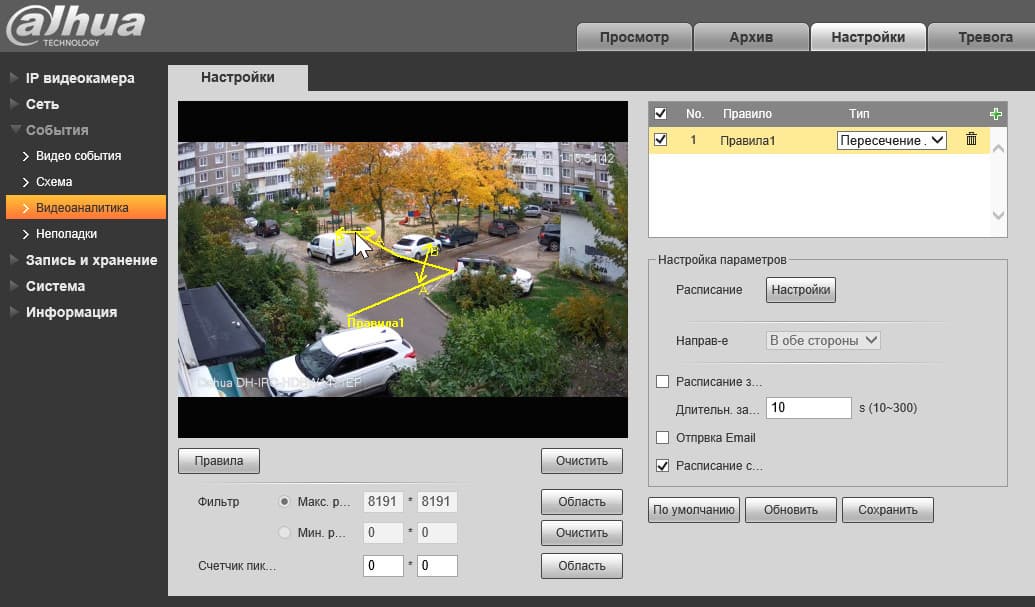The image size is (1035, 607).
Task: Click the Длительность записи input field
Action: pos(808,408)
